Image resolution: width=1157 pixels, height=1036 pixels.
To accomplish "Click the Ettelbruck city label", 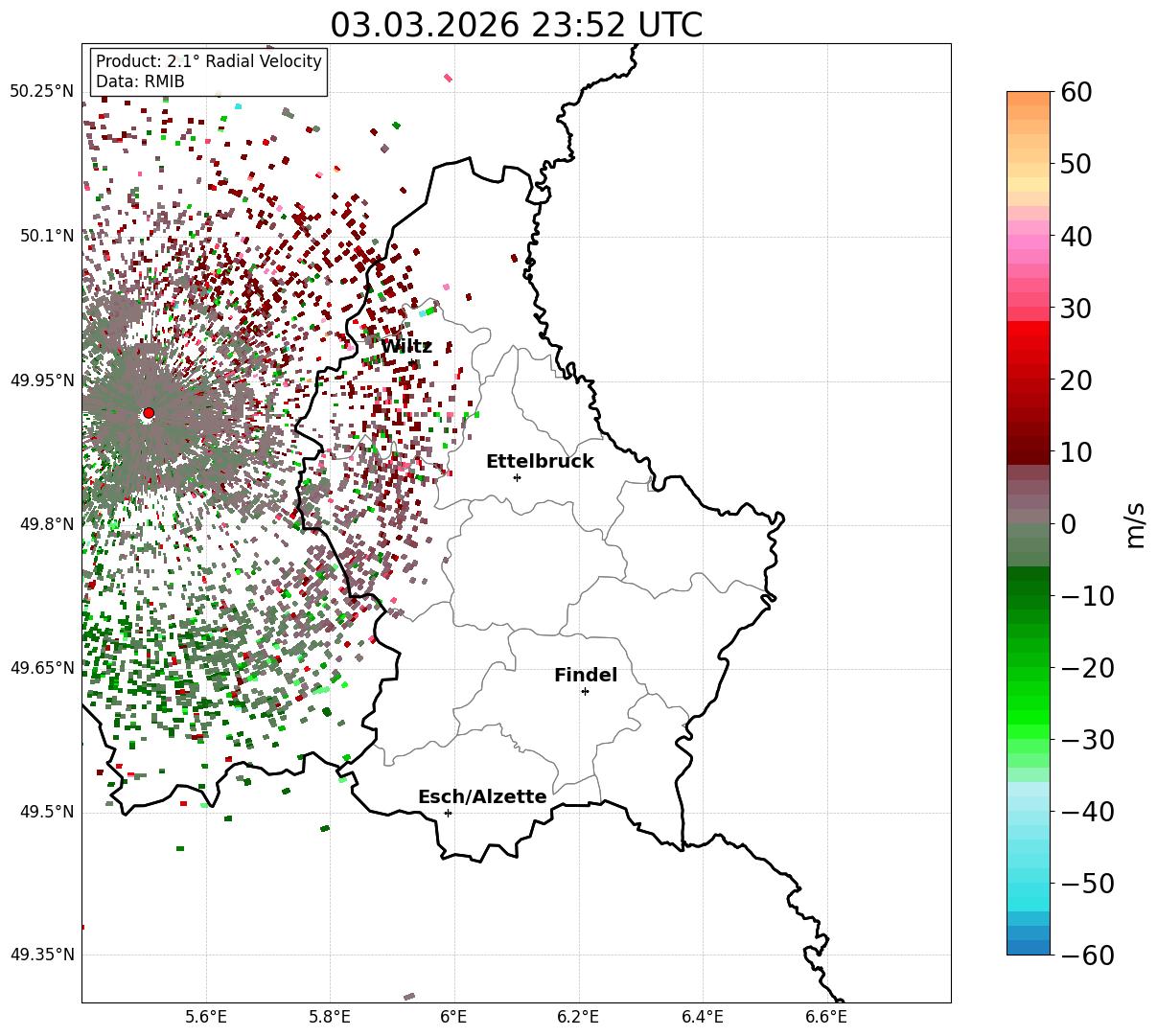I will pos(540,462).
